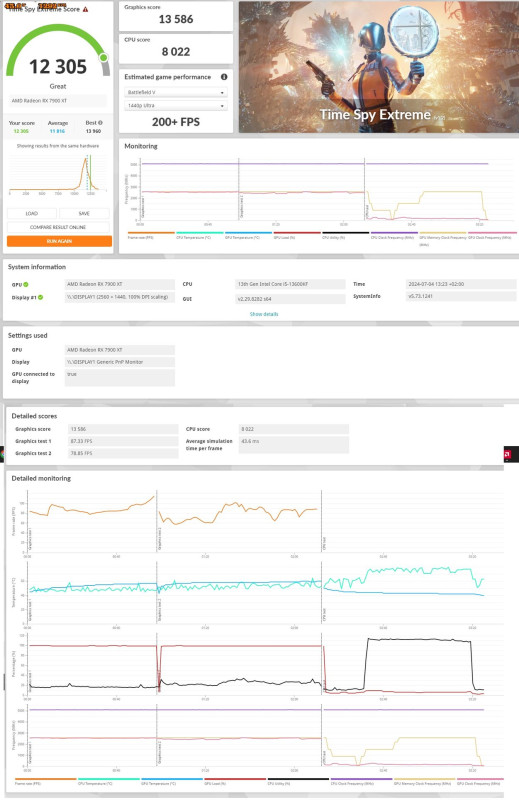Toggle GPU Memory Clock Frequency in the Monitoring legend
The height and width of the screenshot is (800, 519).
[x=442, y=237]
